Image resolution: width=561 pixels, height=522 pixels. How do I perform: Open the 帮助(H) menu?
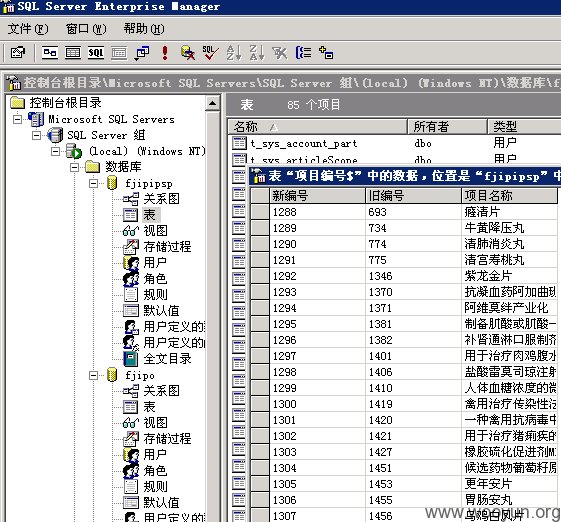pos(144,29)
